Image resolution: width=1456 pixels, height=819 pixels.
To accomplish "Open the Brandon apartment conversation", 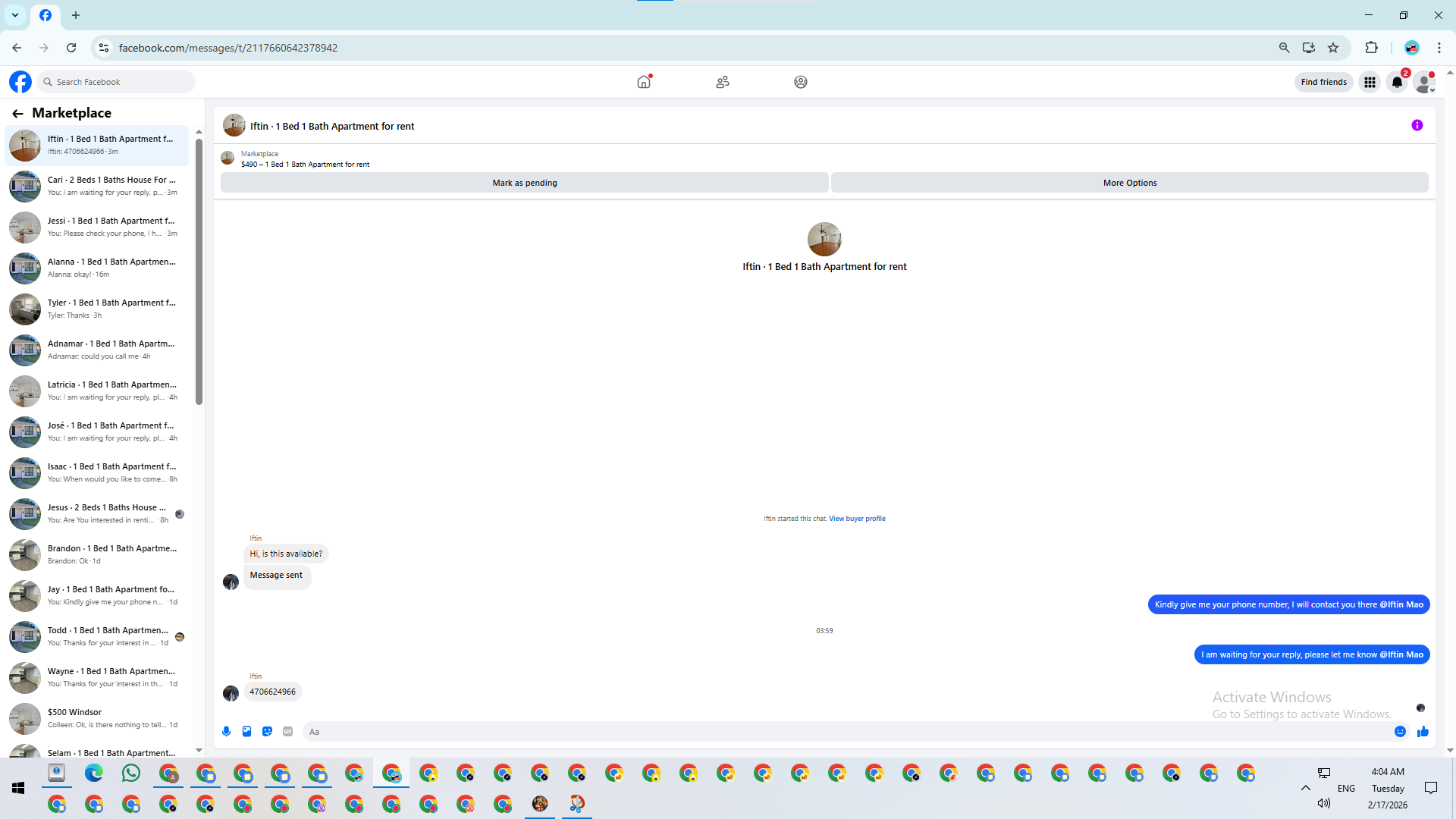I will pyautogui.click(x=97, y=554).
